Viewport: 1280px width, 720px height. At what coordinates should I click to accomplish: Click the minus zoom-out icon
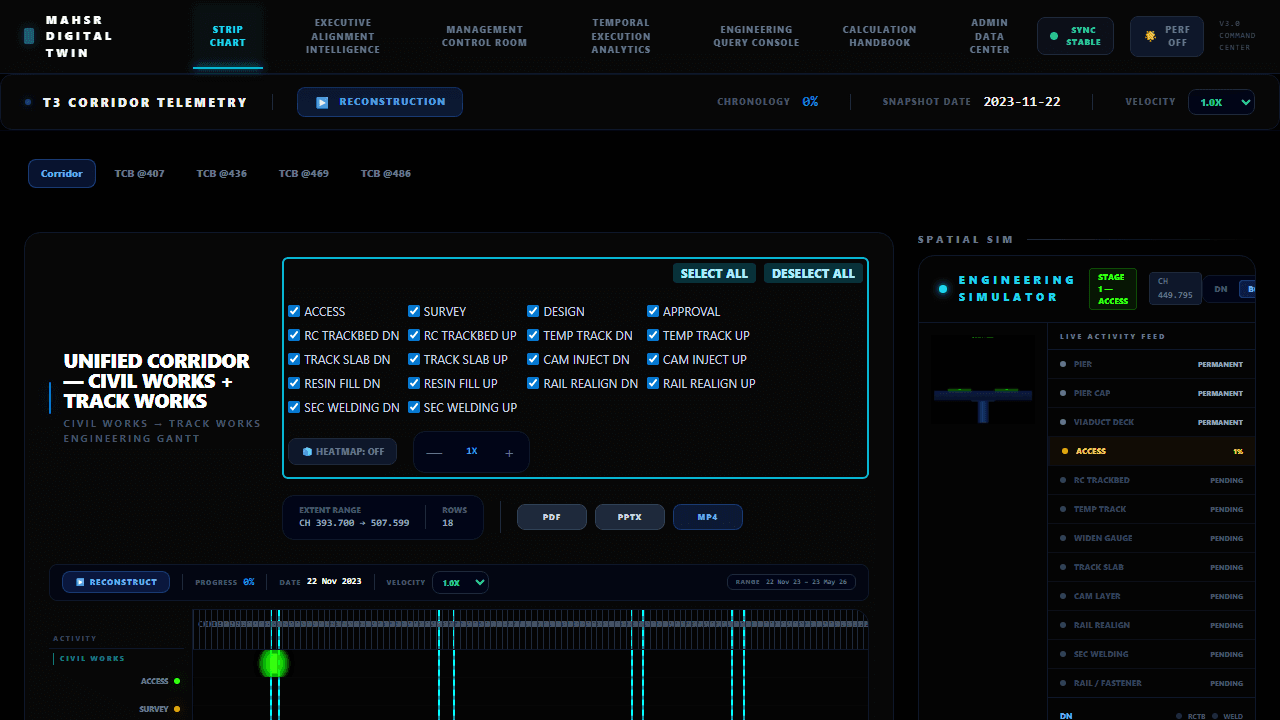click(x=434, y=453)
